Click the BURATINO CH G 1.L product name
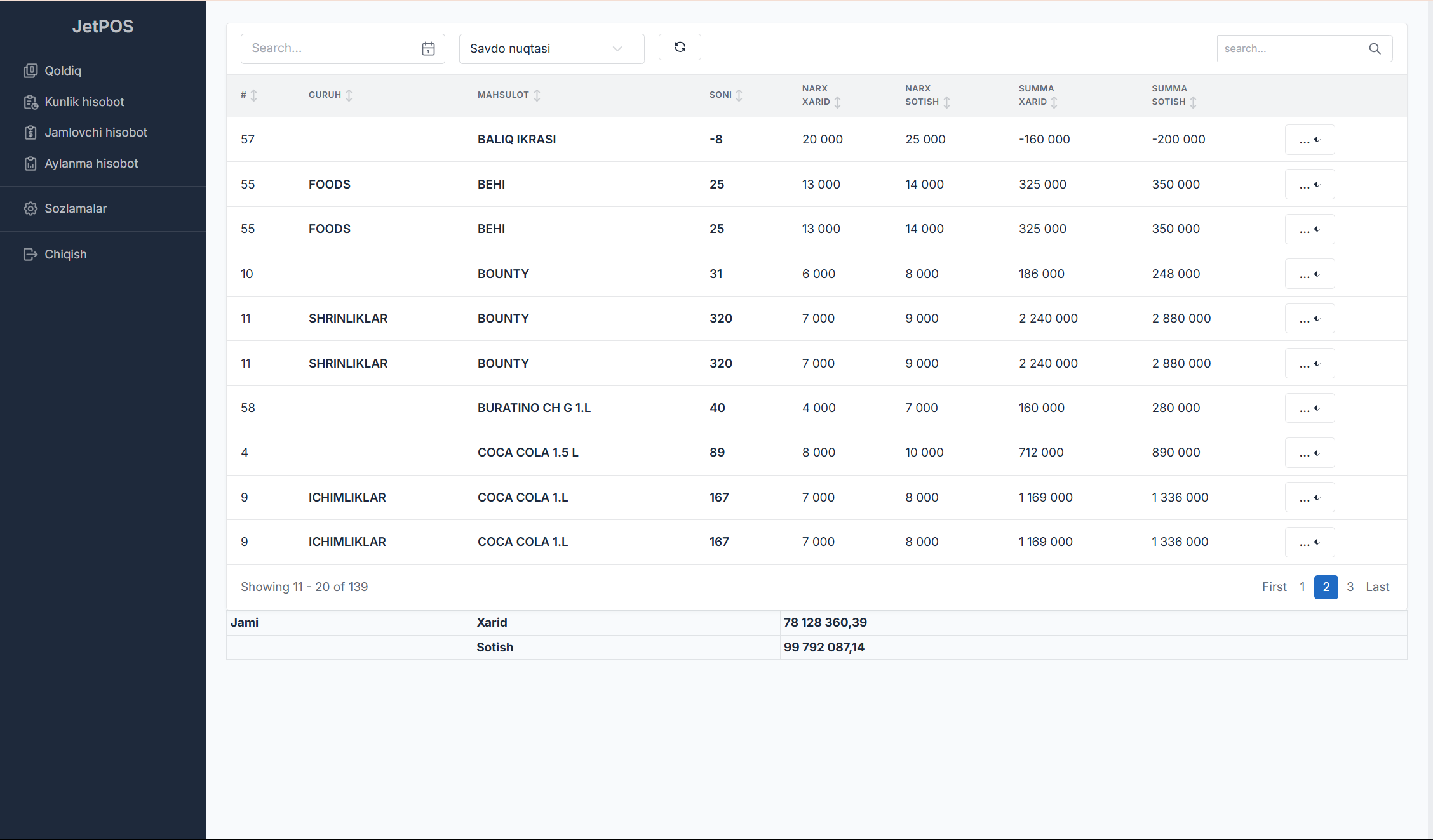The height and width of the screenshot is (840, 1433). (x=534, y=408)
